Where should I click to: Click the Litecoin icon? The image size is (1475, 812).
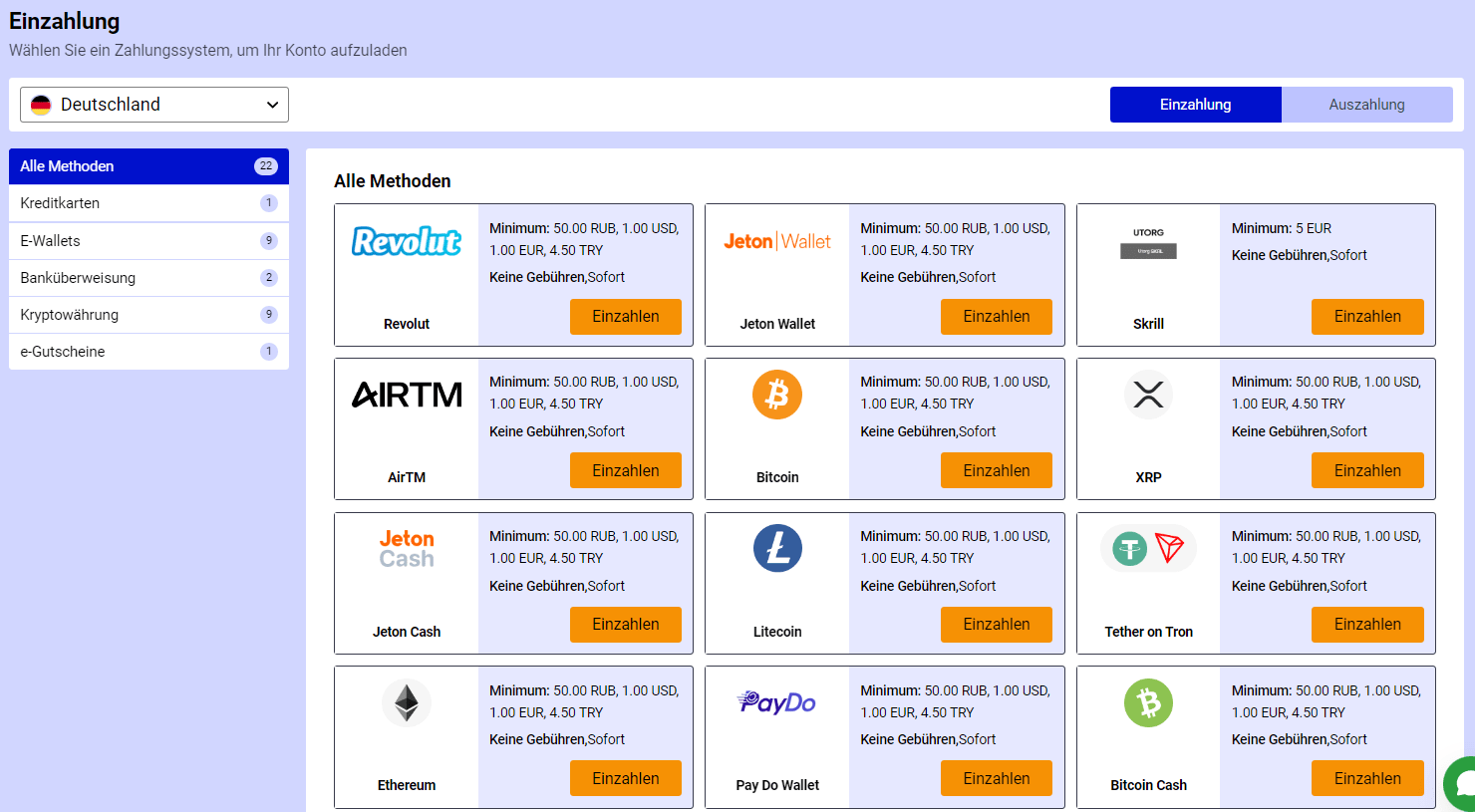[777, 548]
